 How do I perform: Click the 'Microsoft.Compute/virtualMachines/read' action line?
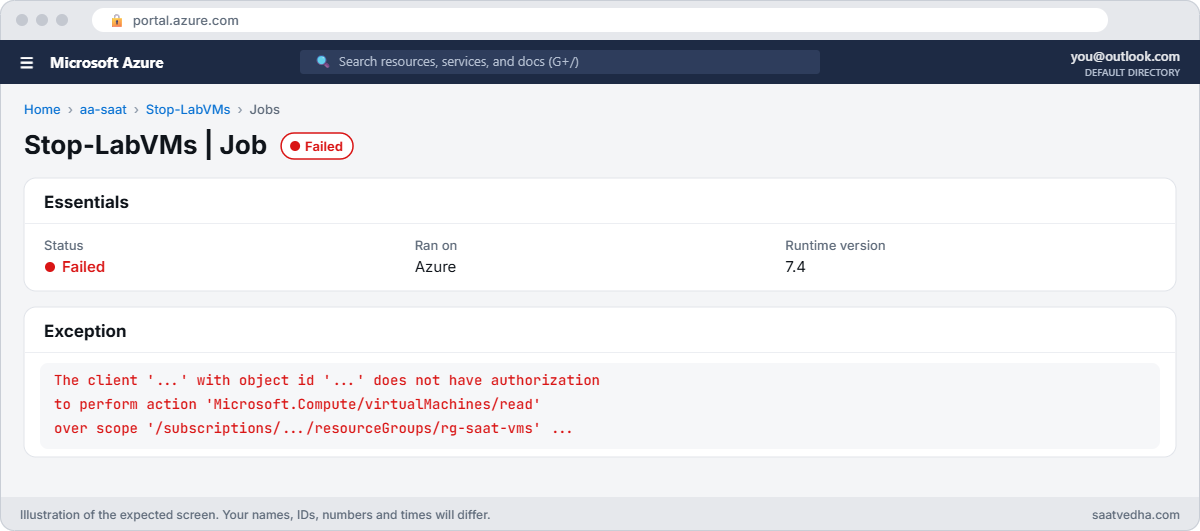click(297, 404)
